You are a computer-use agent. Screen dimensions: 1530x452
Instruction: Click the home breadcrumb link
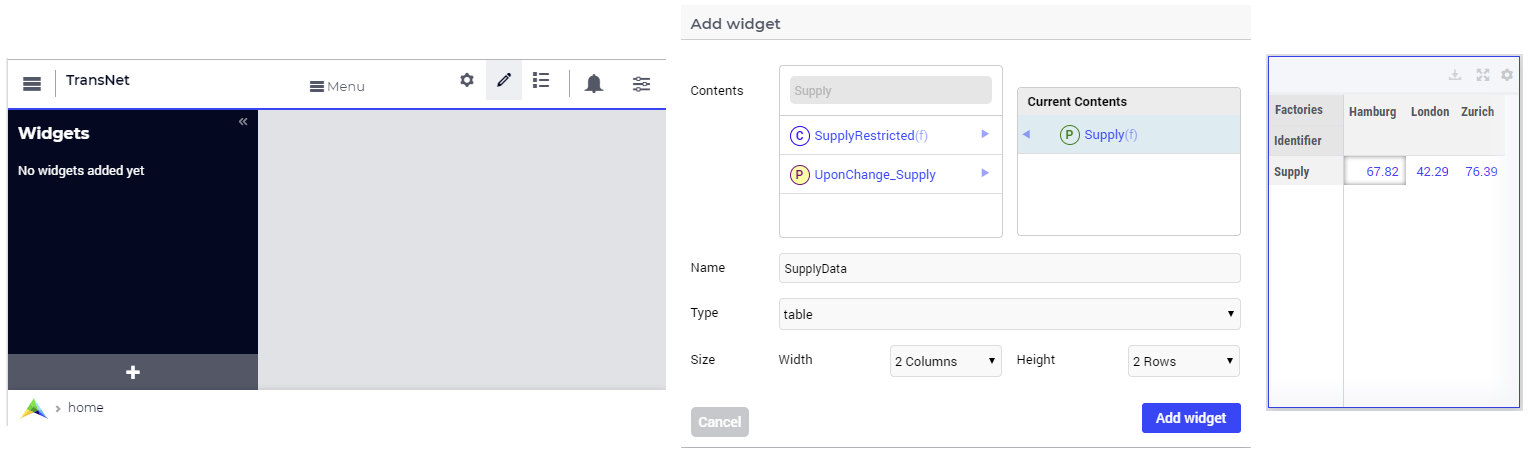[x=86, y=408]
